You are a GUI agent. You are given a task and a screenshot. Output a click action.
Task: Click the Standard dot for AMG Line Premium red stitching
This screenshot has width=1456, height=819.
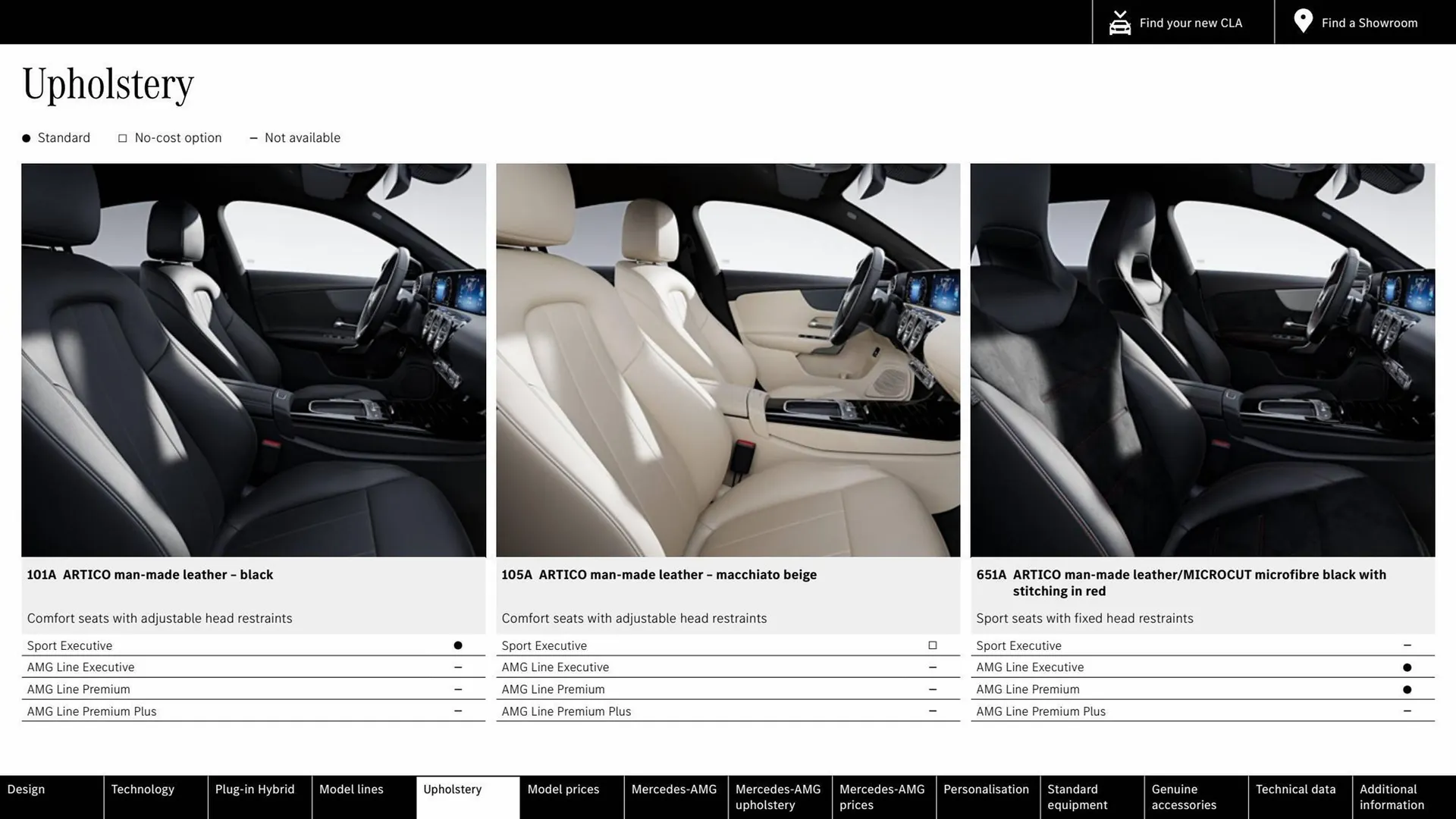click(1407, 689)
